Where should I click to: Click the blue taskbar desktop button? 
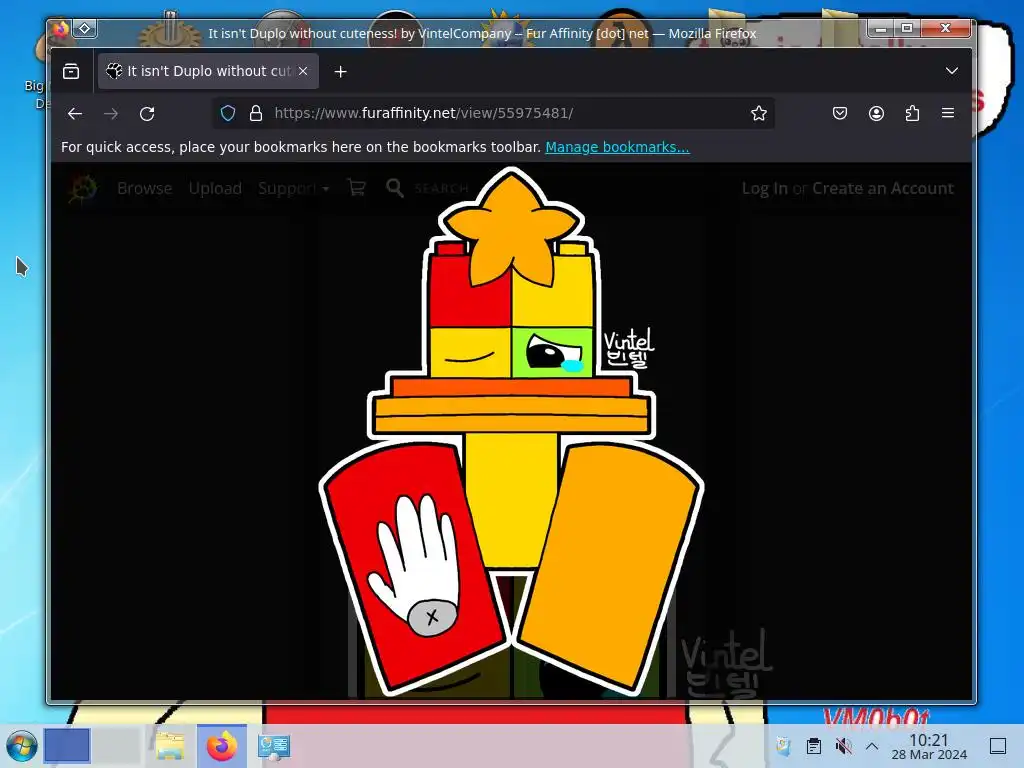[67, 745]
